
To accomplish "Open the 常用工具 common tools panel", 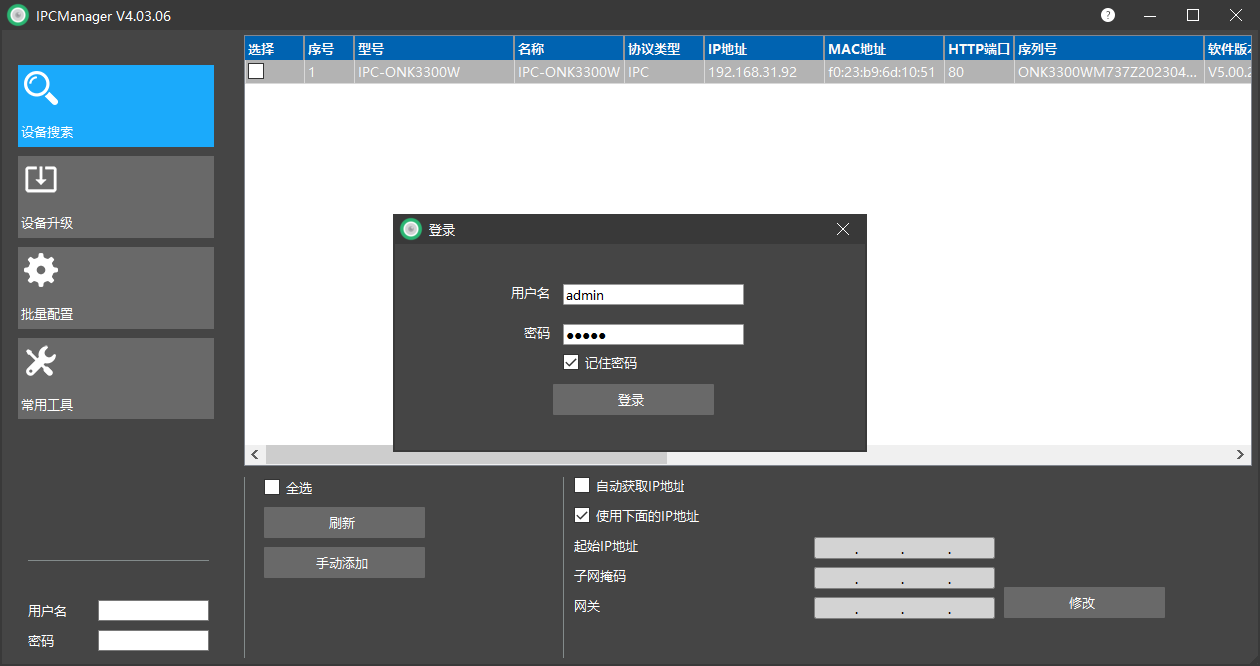I will click(x=116, y=379).
